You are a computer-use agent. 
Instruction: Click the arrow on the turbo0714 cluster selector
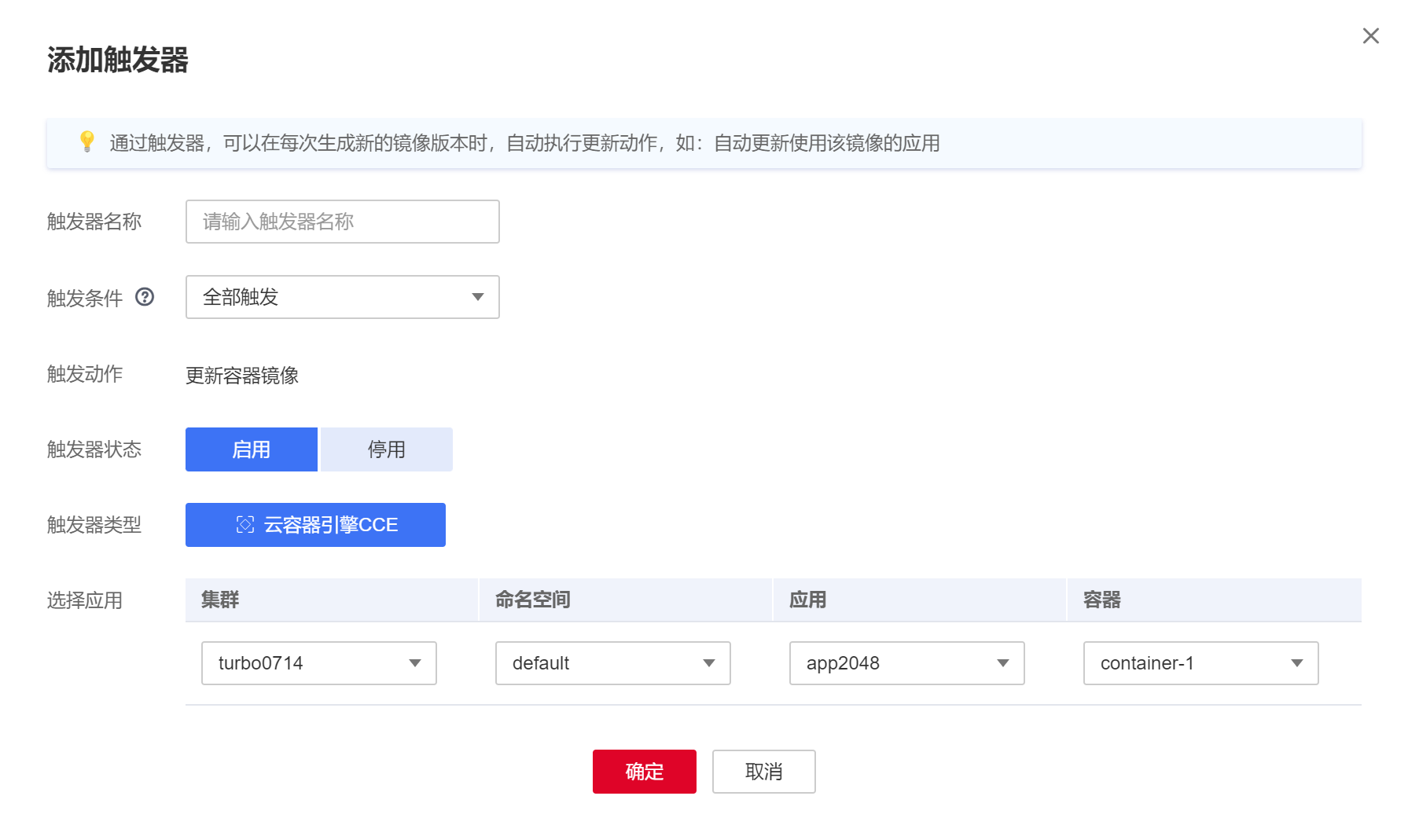[415, 663]
